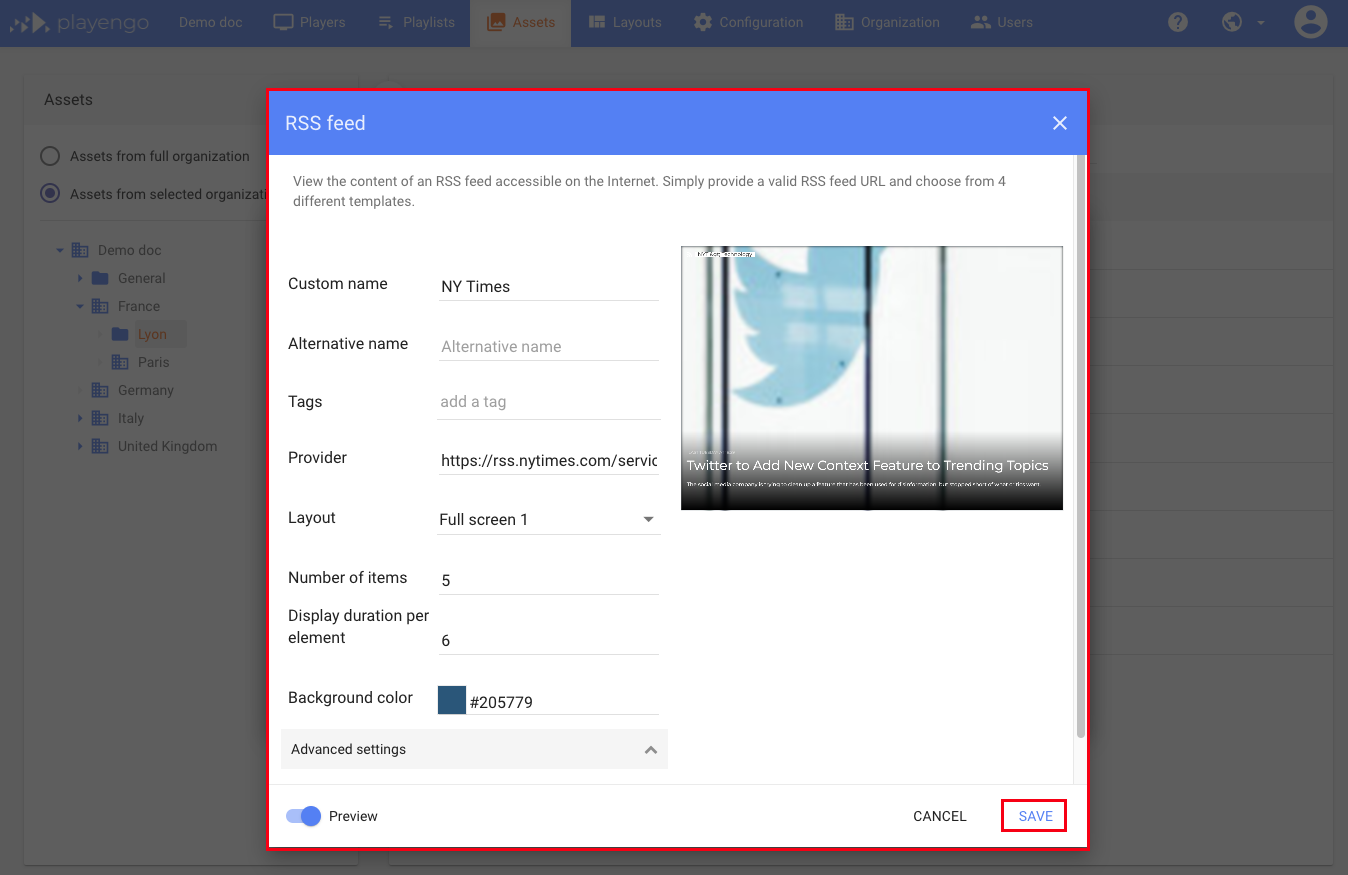Screen dimensions: 1348x875
Task: Open the Configuration tab
Action: pyautogui.click(x=748, y=22)
